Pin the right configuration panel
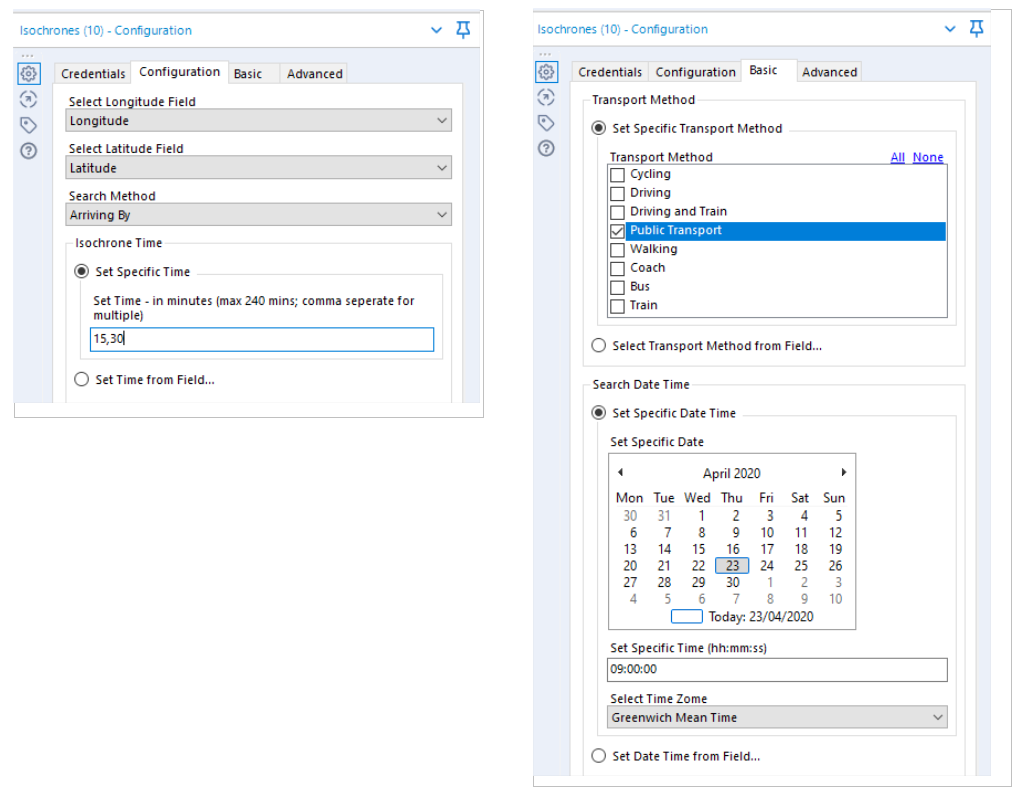Screen dimensions: 1021x797 pyautogui.click(x=976, y=29)
